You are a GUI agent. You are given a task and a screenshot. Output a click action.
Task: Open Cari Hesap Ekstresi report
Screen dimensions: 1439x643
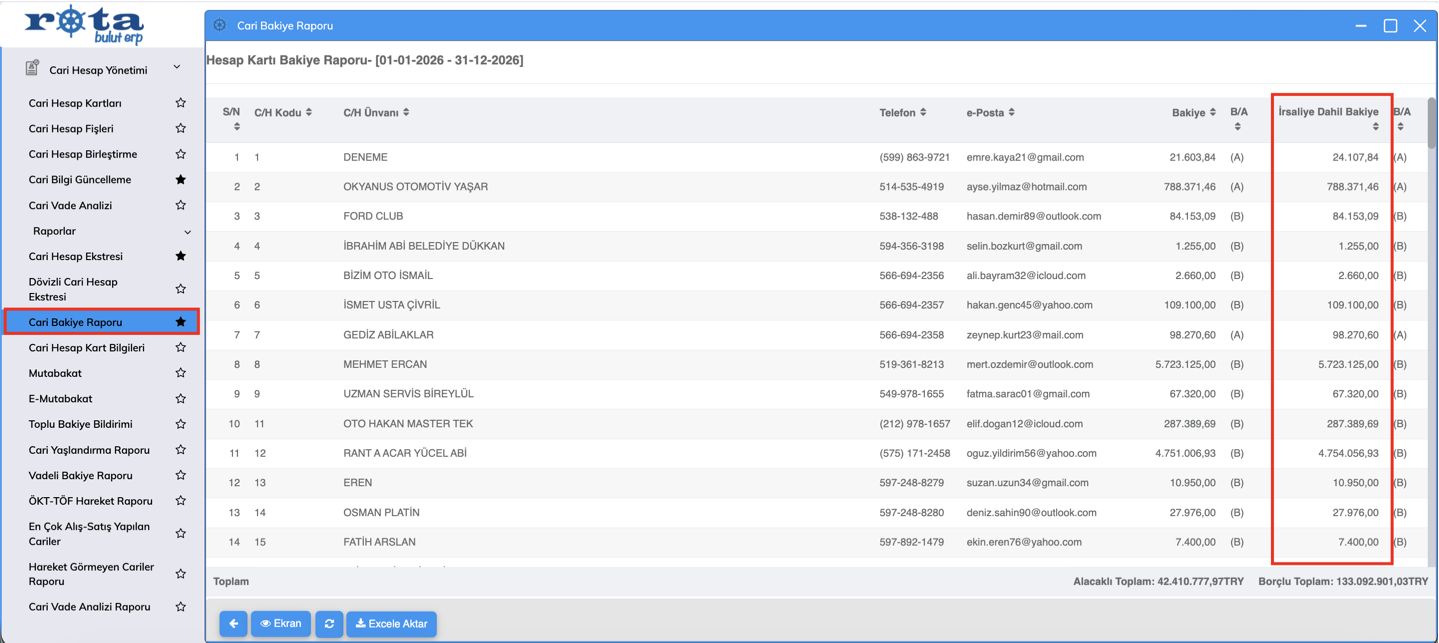(76, 257)
